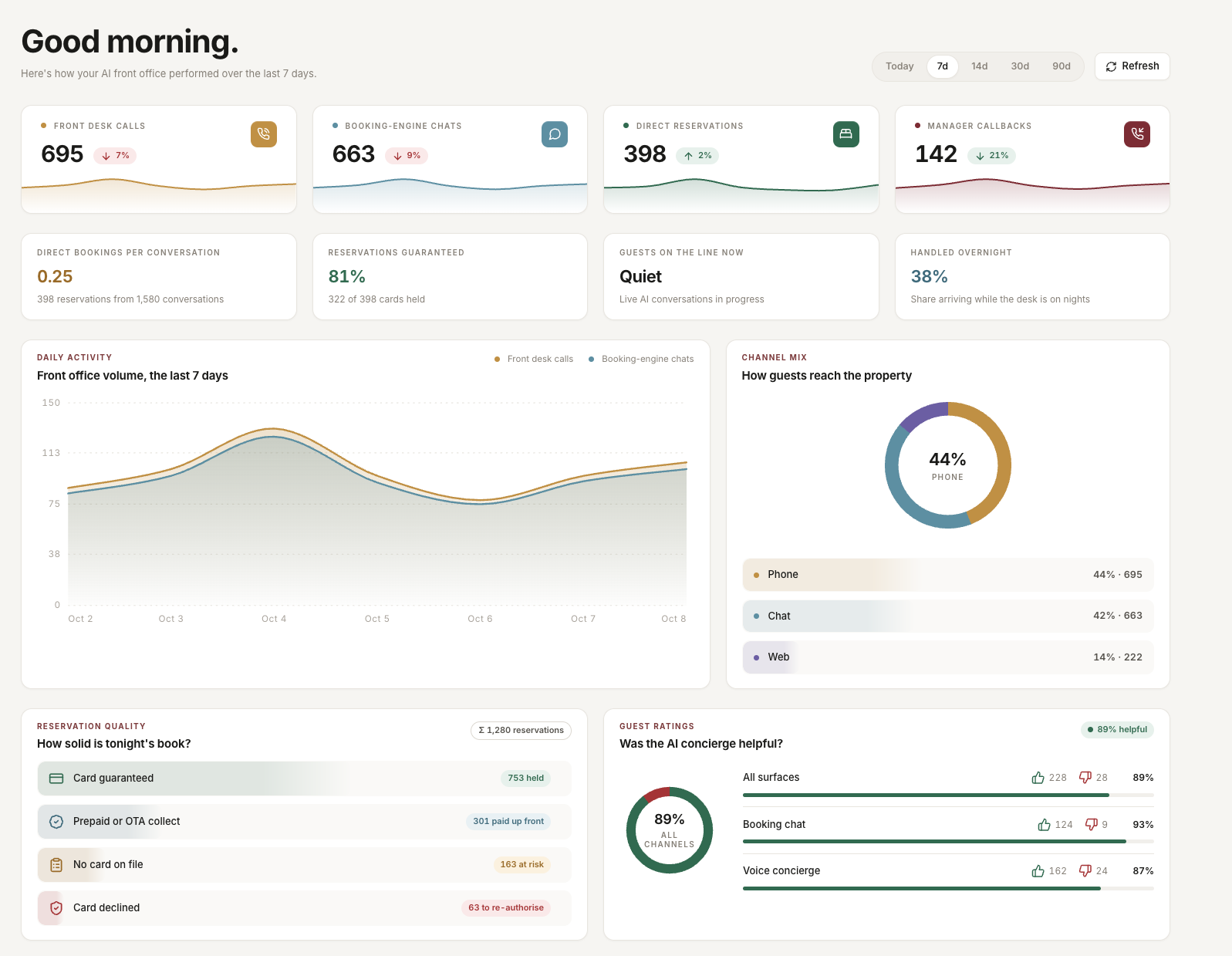The width and height of the screenshot is (1232, 956).
Task: Toggle the Booking-engine chats chart legend
Action: point(641,359)
